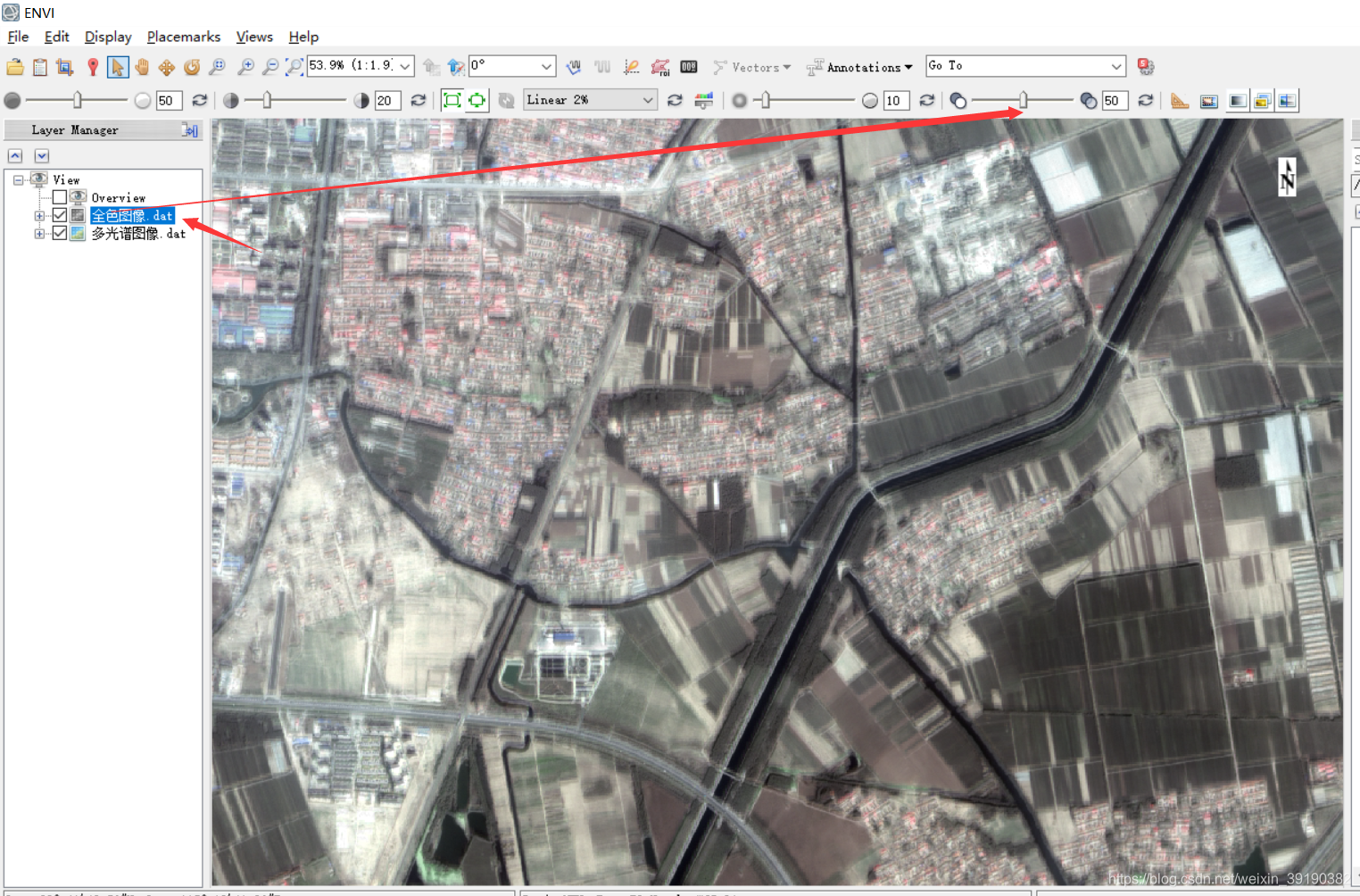
Task: Zoom to full extent icon
Action: [x=294, y=67]
